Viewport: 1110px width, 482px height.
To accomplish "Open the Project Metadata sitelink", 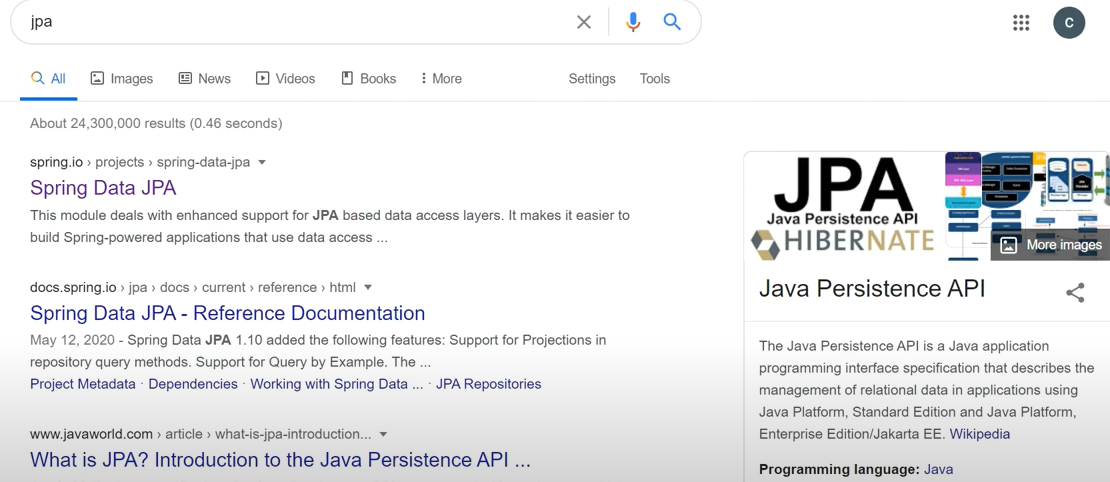I will pyautogui.click(x=83, y=384).
